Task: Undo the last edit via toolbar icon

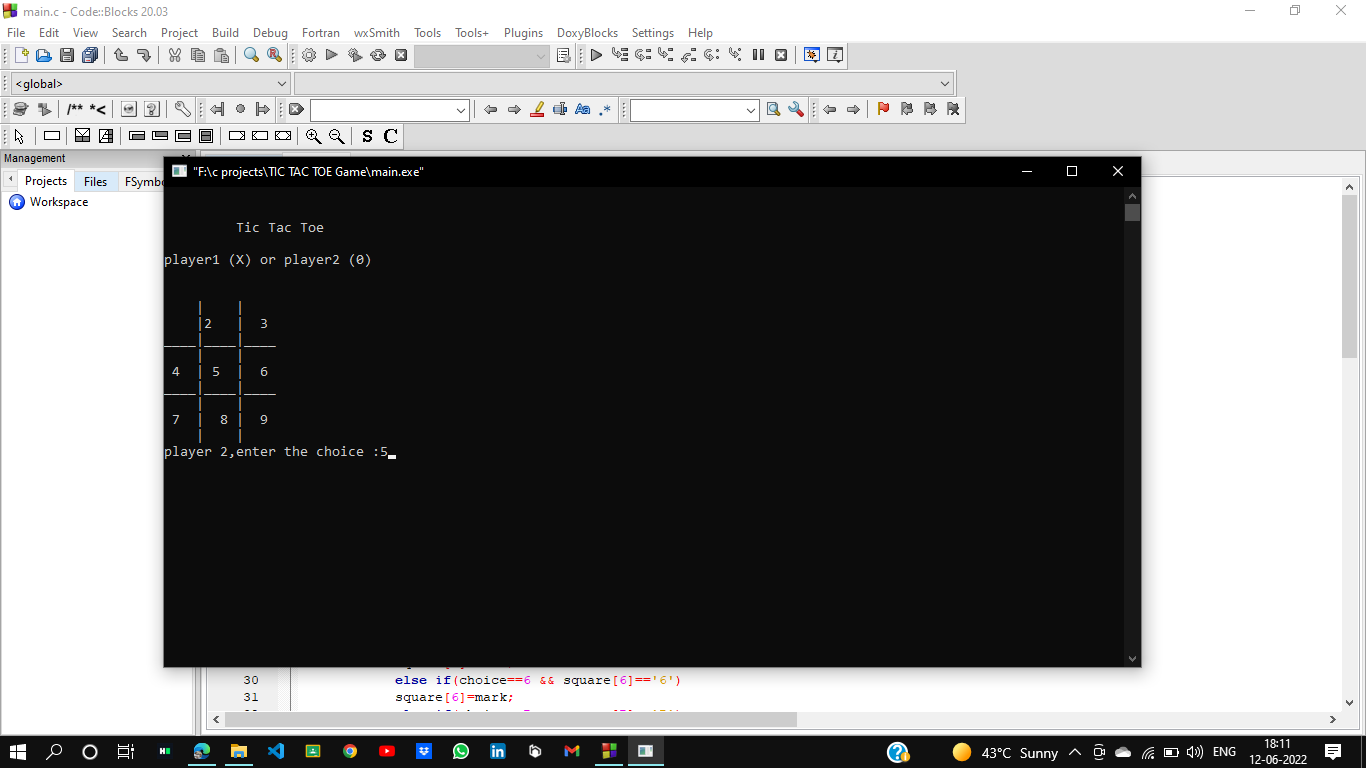Action: tap(121, 55)
